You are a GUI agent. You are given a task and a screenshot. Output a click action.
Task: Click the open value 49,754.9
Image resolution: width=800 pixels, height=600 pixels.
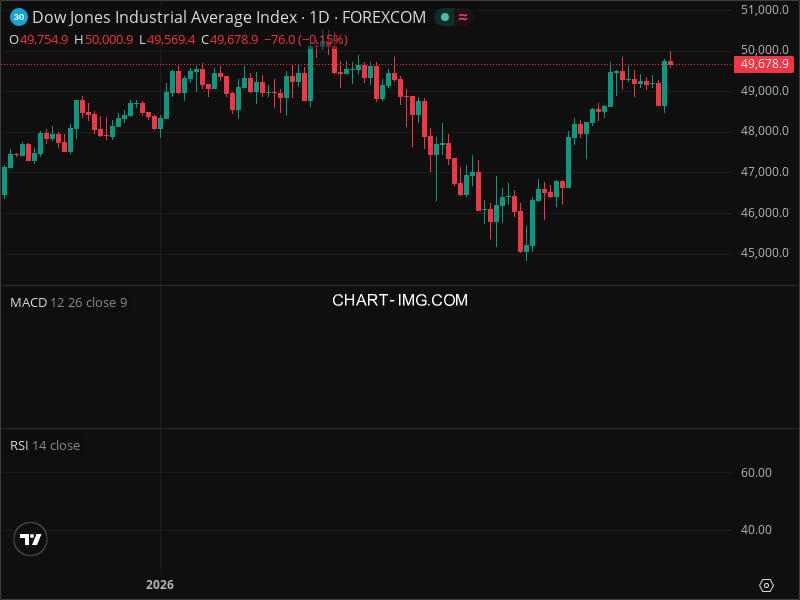coord(44,40)
